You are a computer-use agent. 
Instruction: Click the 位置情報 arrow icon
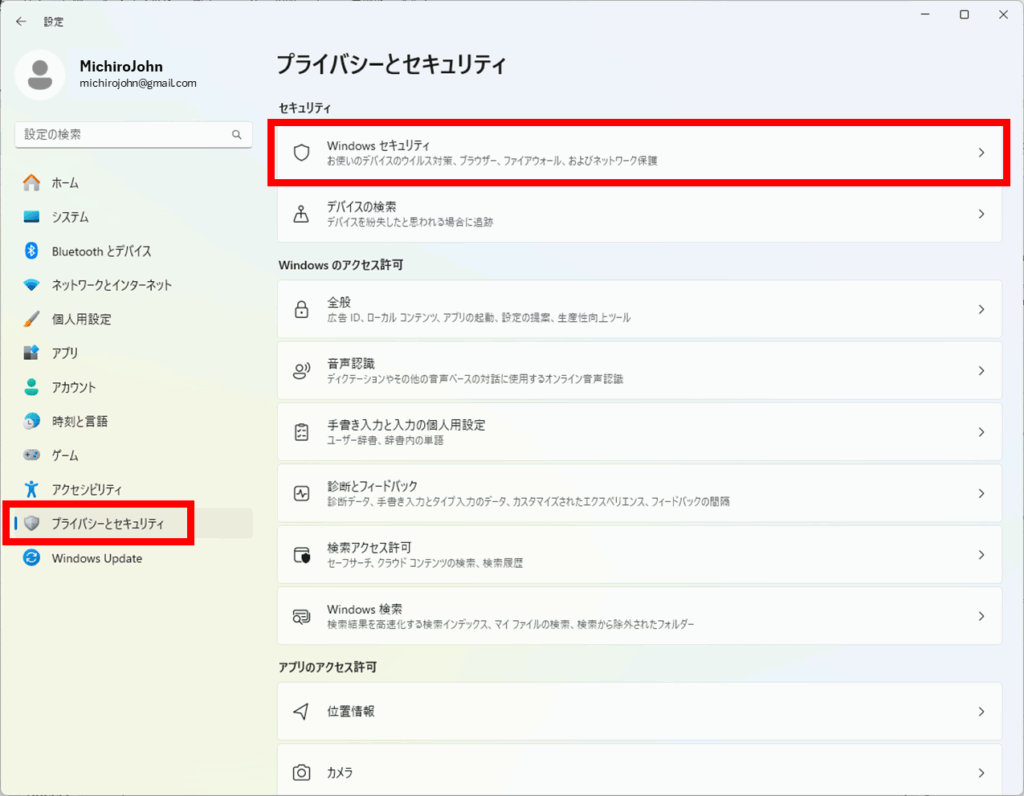click(301, 711)
